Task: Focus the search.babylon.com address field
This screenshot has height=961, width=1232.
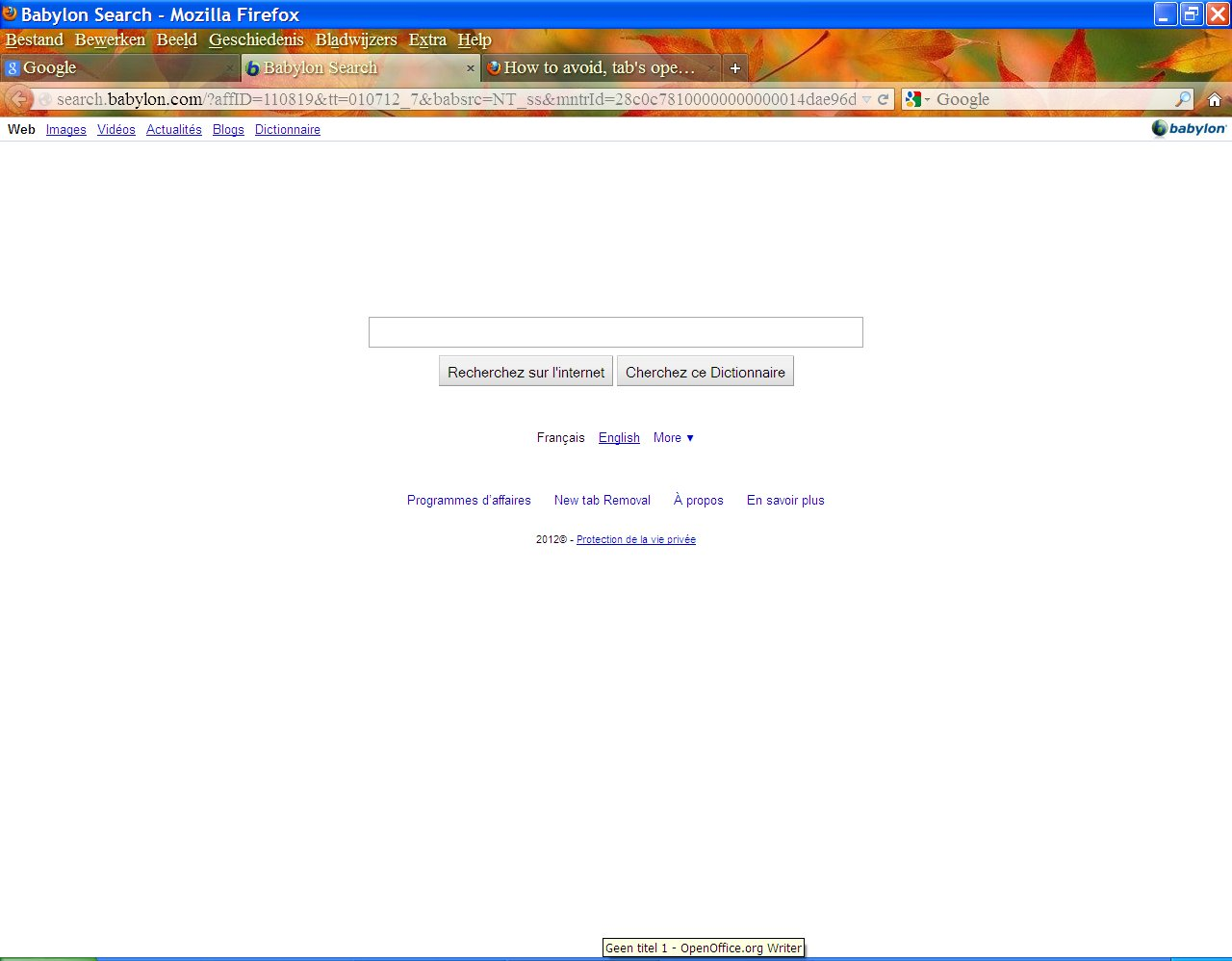Action: coord(456,99)
